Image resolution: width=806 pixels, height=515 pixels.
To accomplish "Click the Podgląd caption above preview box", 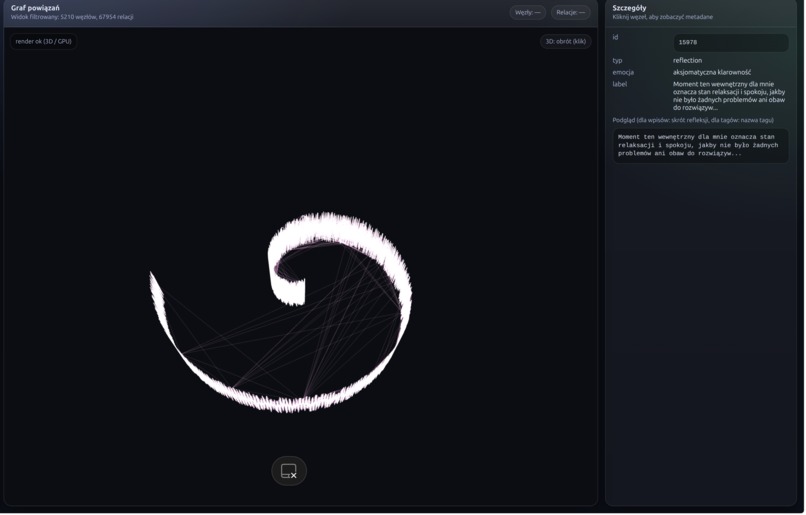I will 693,120.
